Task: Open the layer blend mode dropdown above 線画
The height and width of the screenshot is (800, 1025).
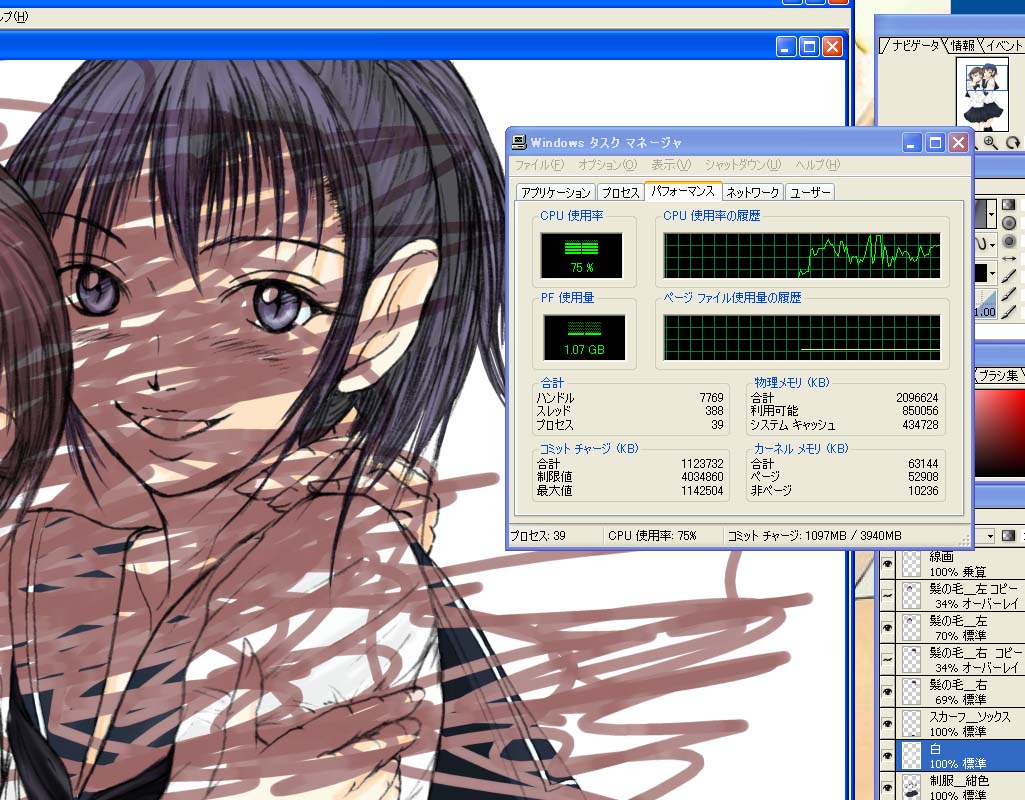Action: (x=990, y=536)
